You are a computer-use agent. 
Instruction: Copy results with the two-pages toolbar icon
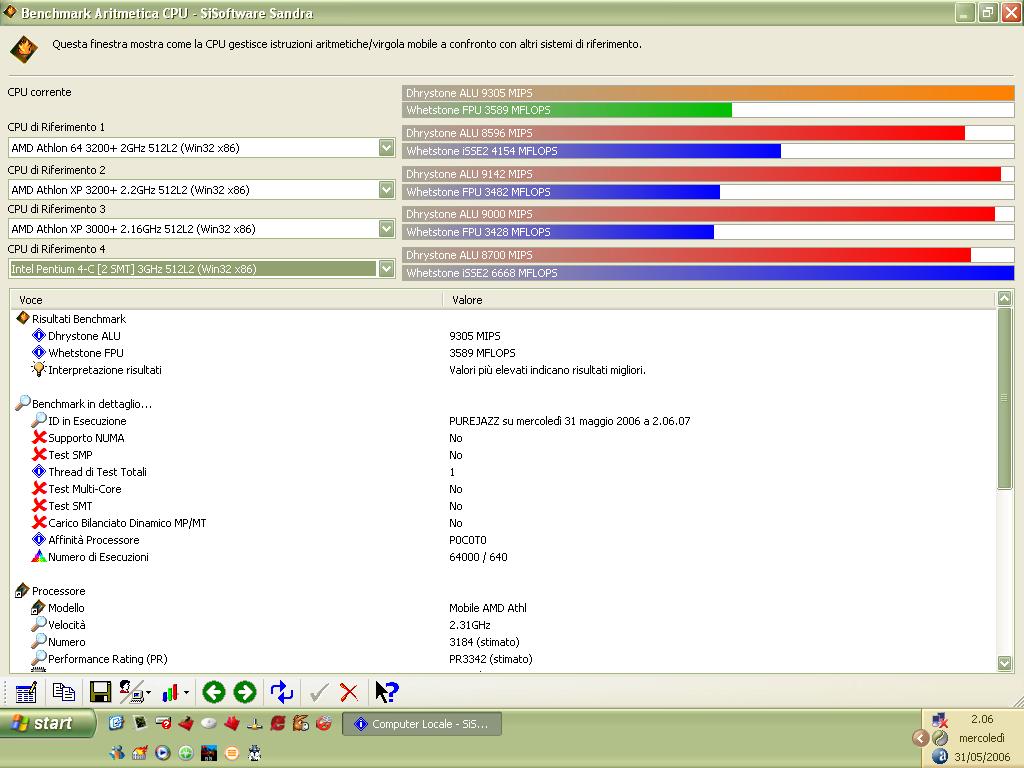tap(63, 692)
